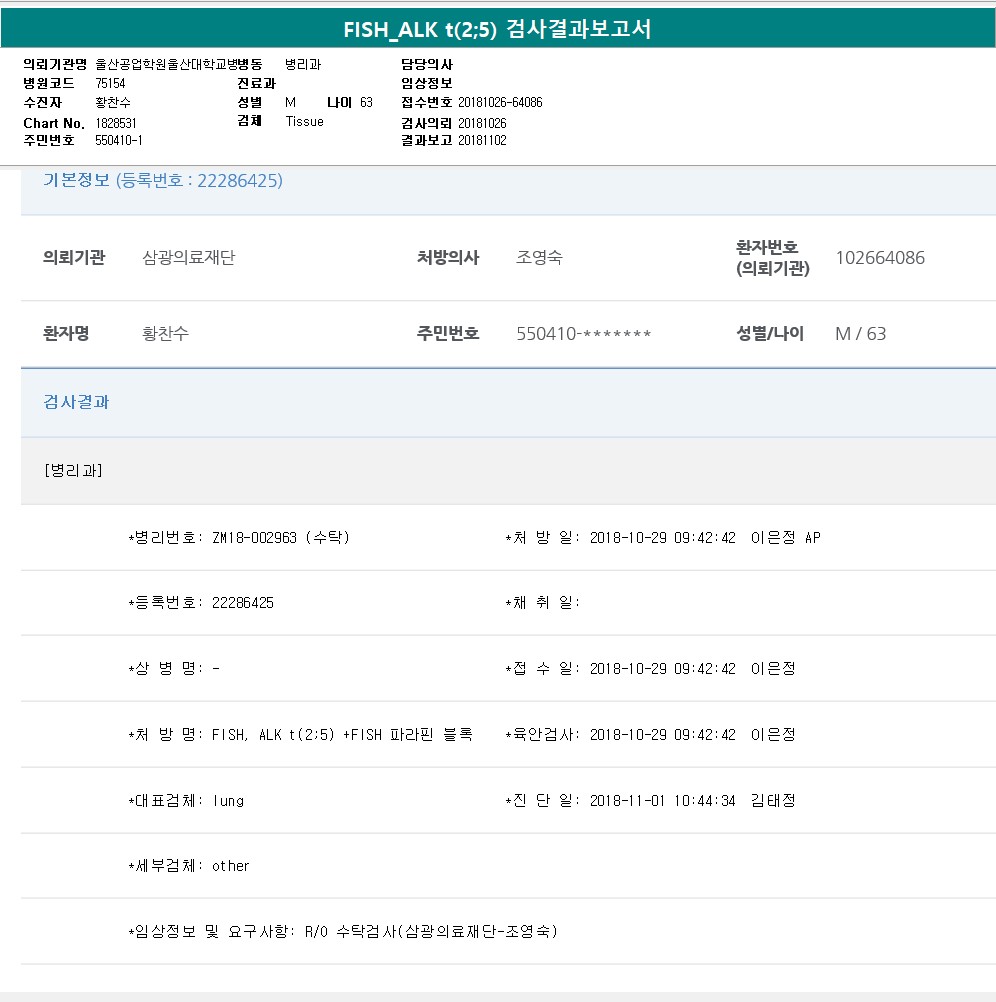Click the [병리과] subsection heading
Screen dimensions: 996x1002
73,470
